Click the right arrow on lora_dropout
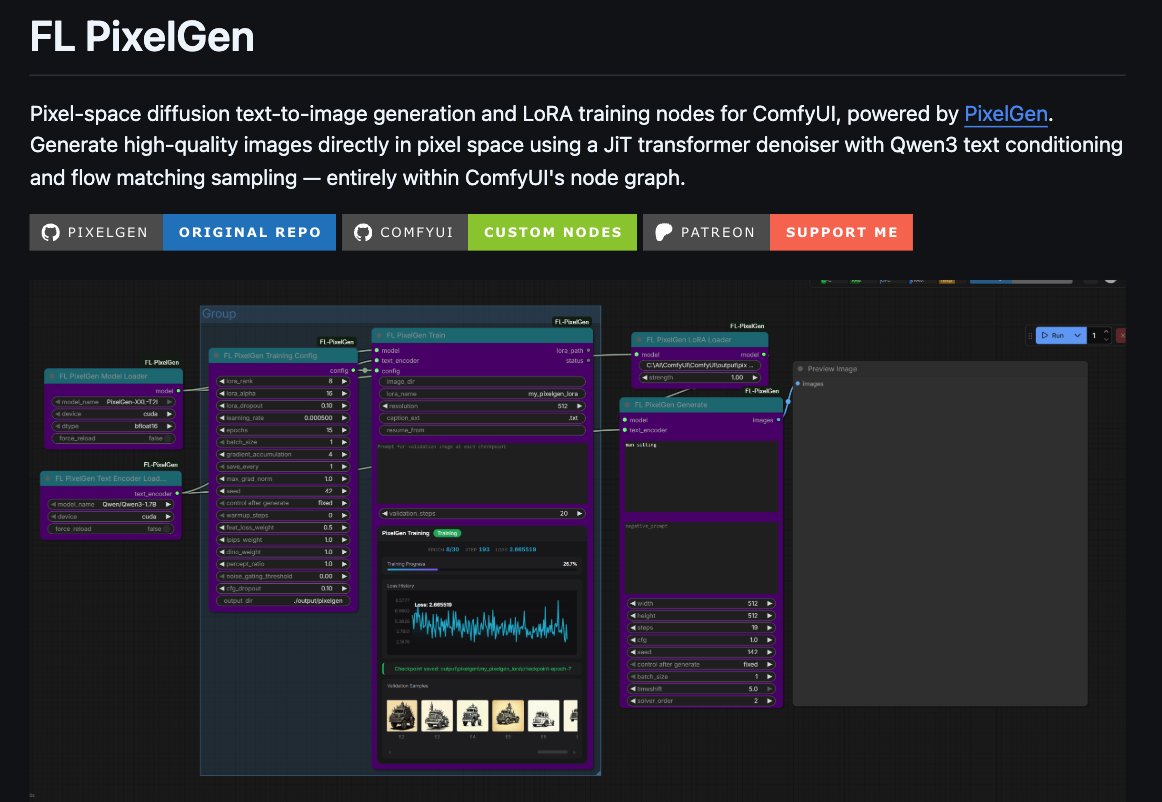This screenshot has width=1162, height=802. click(344, 405)
